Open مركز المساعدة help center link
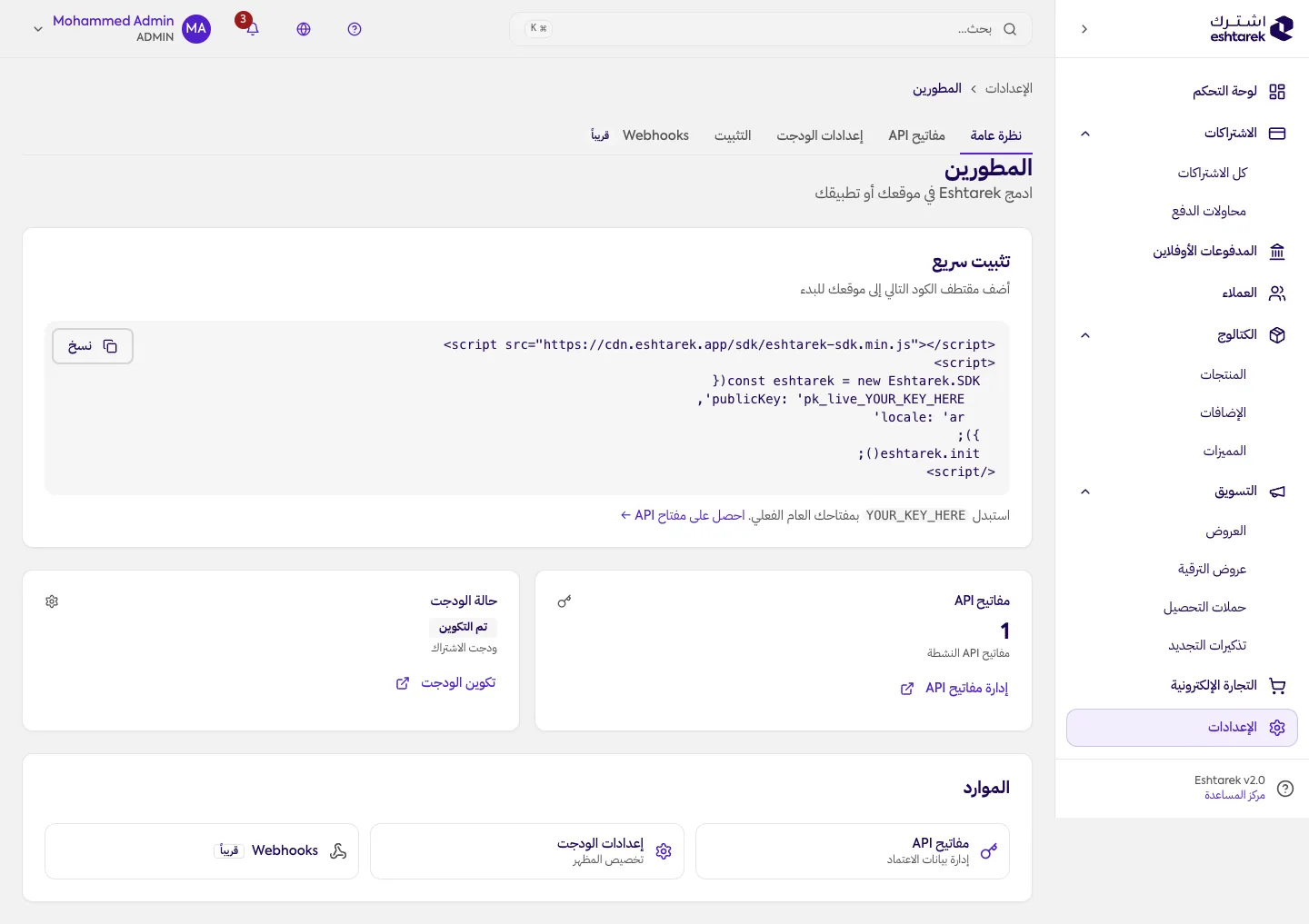1309x924 pixels. pos(1234,795)
